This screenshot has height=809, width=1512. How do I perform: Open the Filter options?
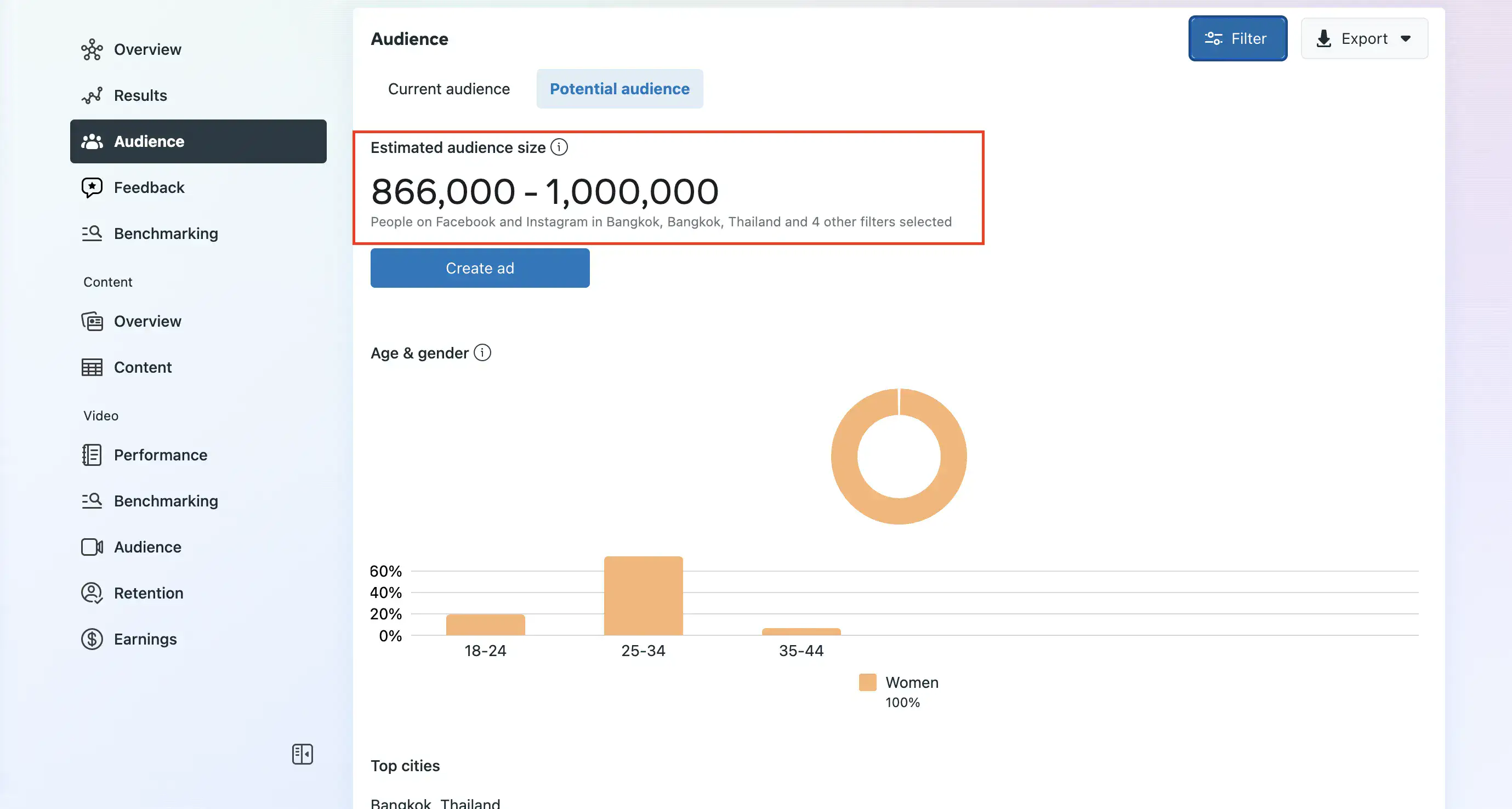(x=1237, y=38)
